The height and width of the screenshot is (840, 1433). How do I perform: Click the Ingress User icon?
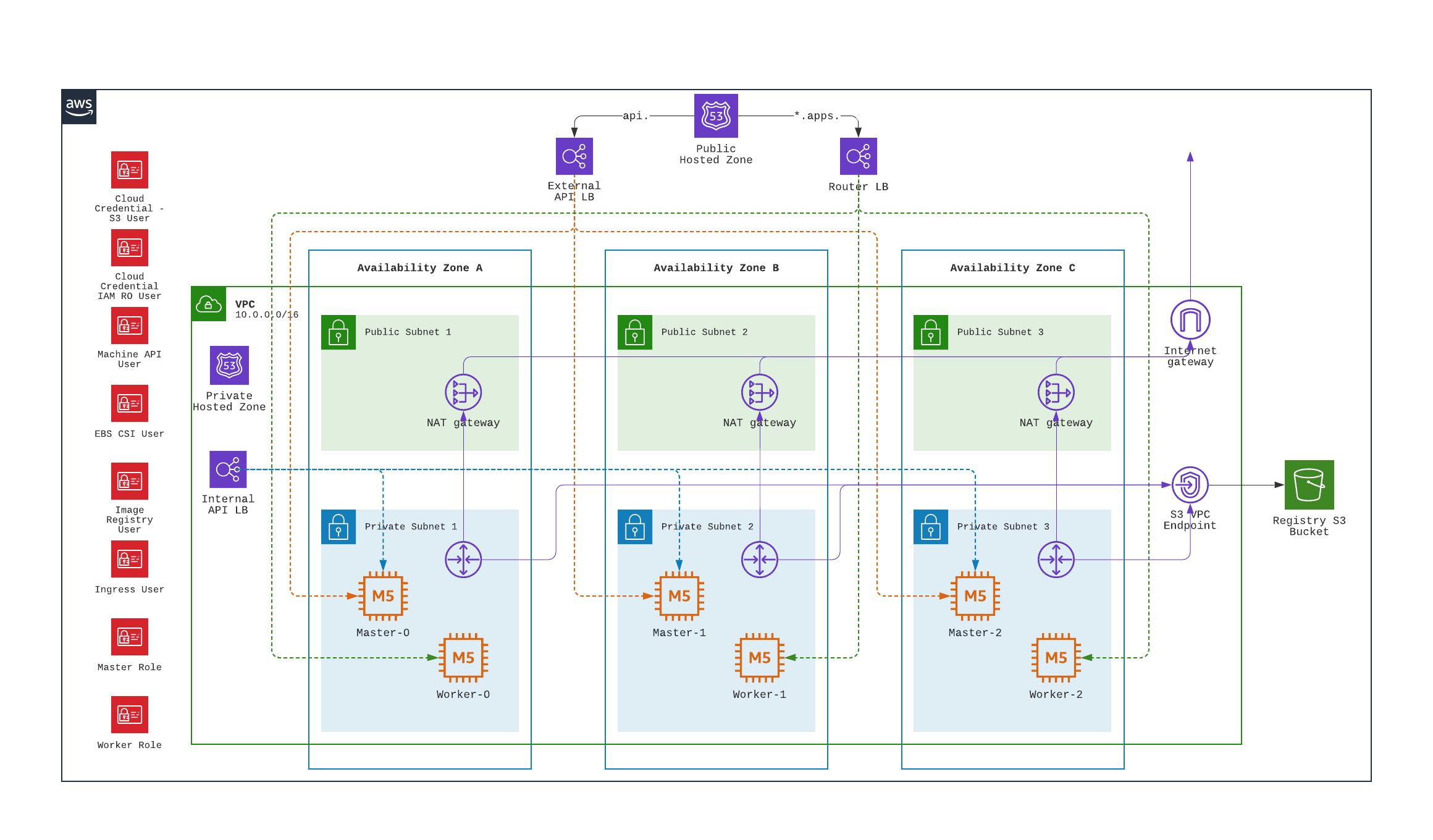click(x=130, y=559)
